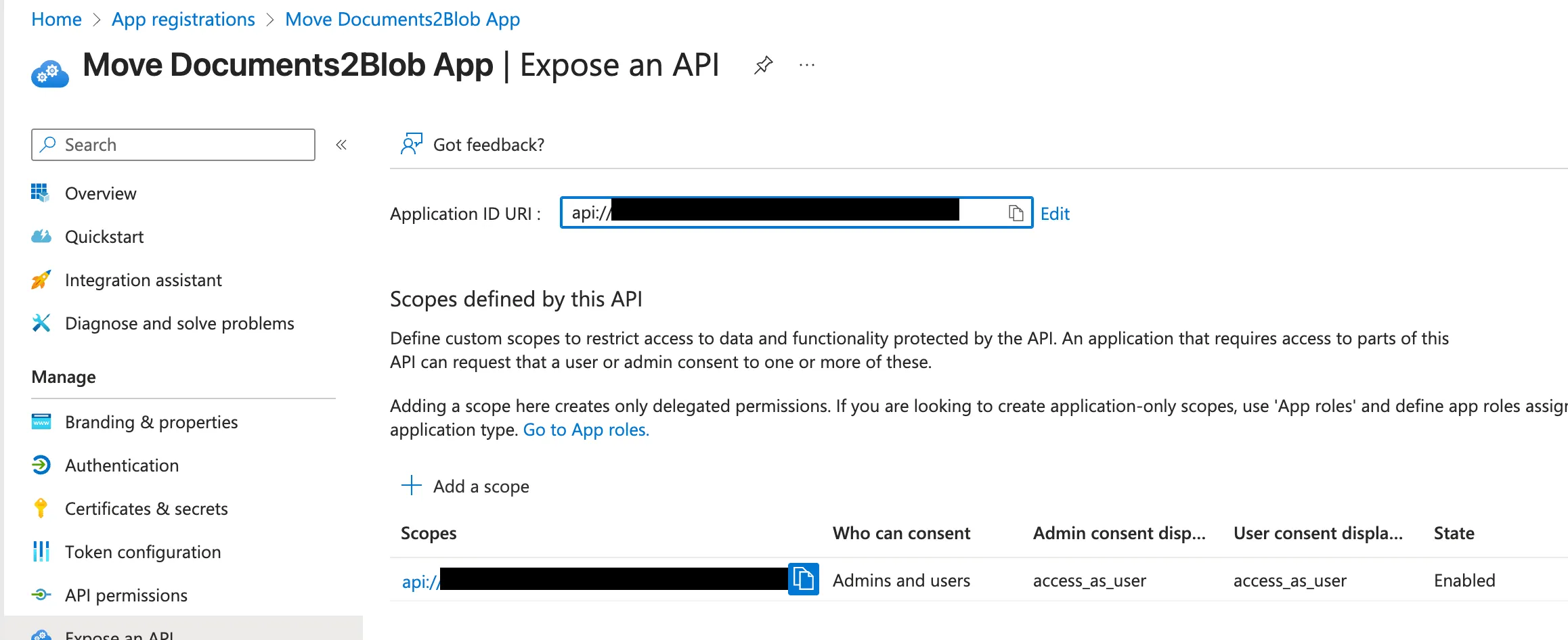Select the API permissions item

tap(126, 595)
